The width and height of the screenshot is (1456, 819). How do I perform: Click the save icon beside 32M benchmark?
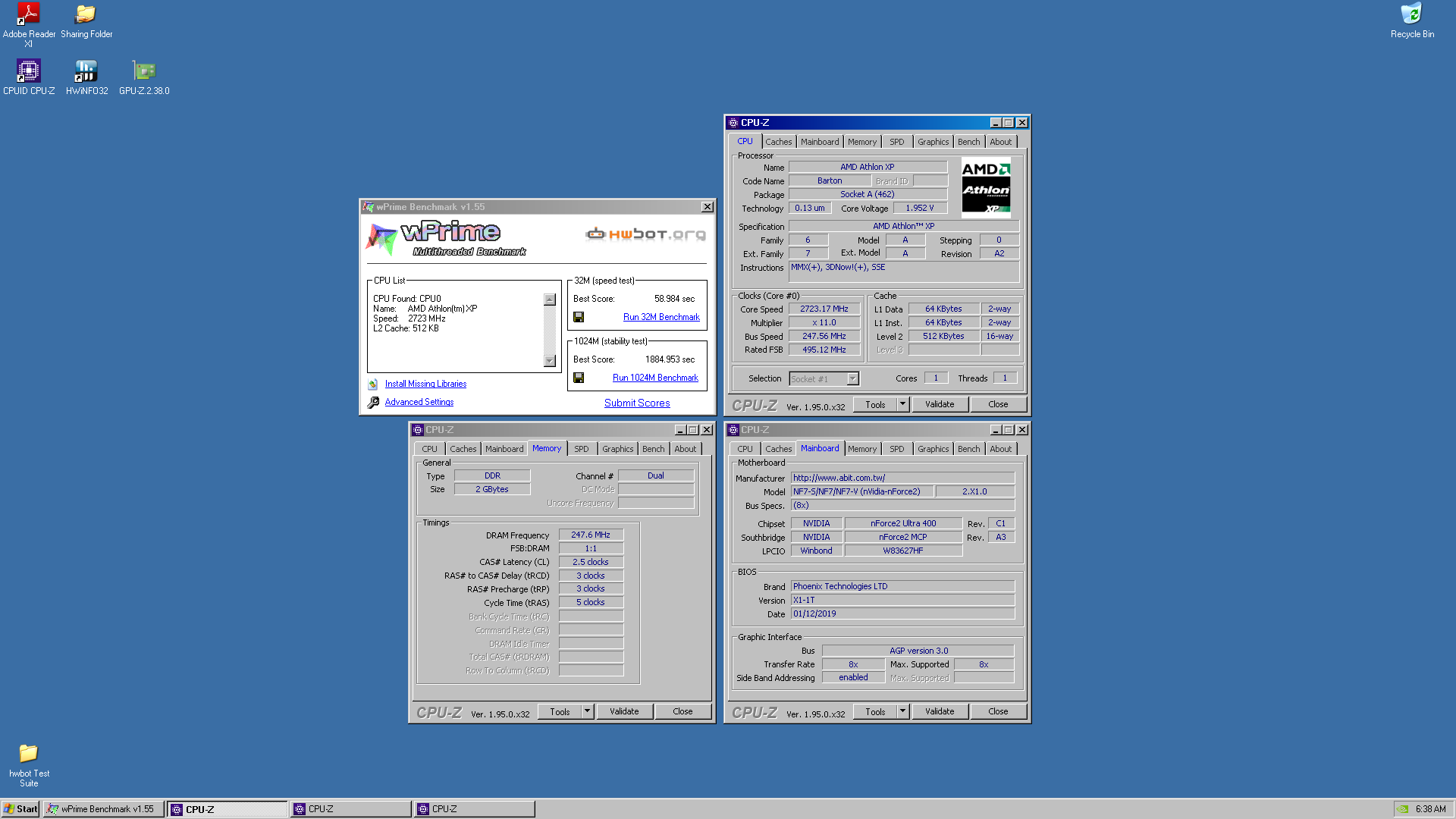click(x=579, y=317)
